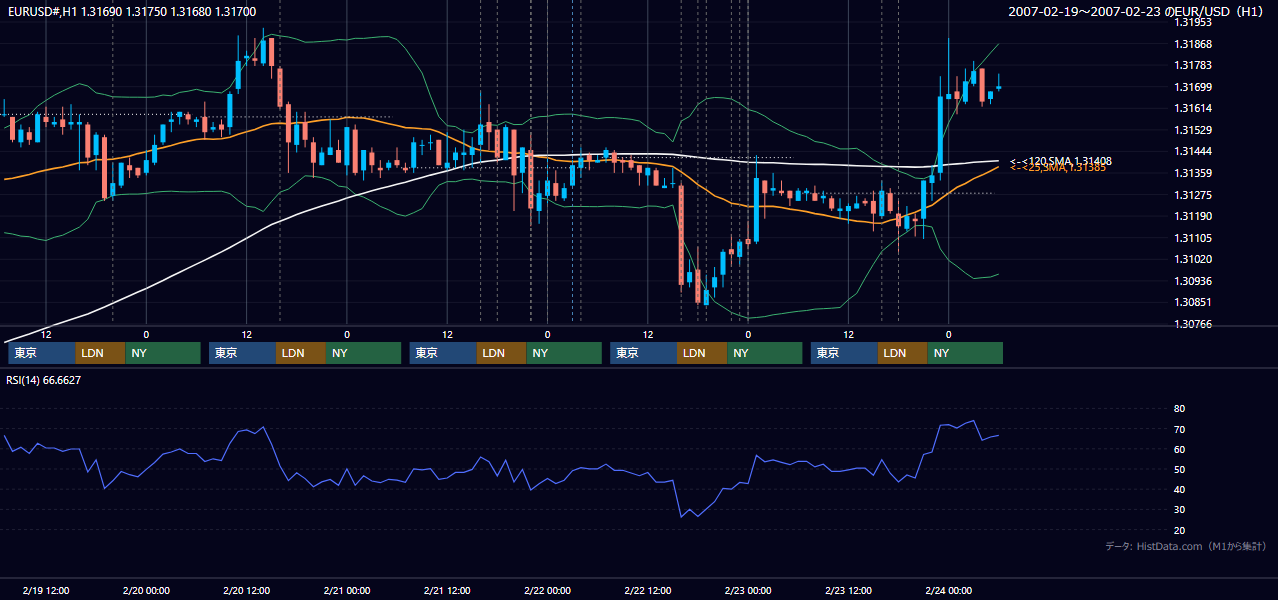Image resolution: width=1278 pixels, height=600 pixels.
Task: Click RSI scale value 60
Action: point(1179,449)
